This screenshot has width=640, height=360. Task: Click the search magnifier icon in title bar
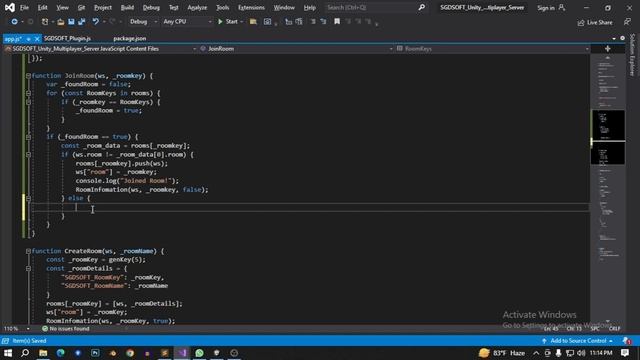(x=422, y=7)
